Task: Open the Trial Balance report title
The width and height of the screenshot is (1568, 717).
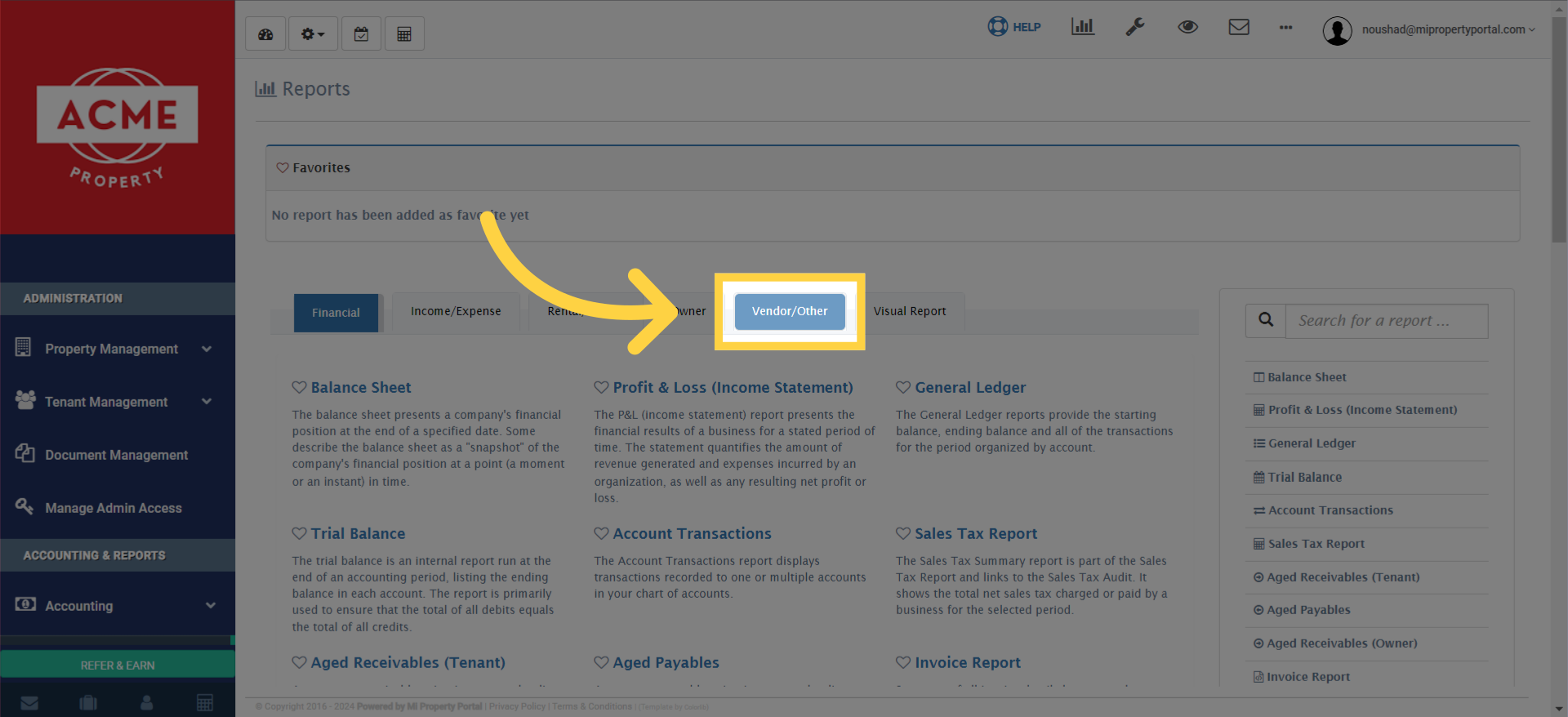Action: (358, 533)
